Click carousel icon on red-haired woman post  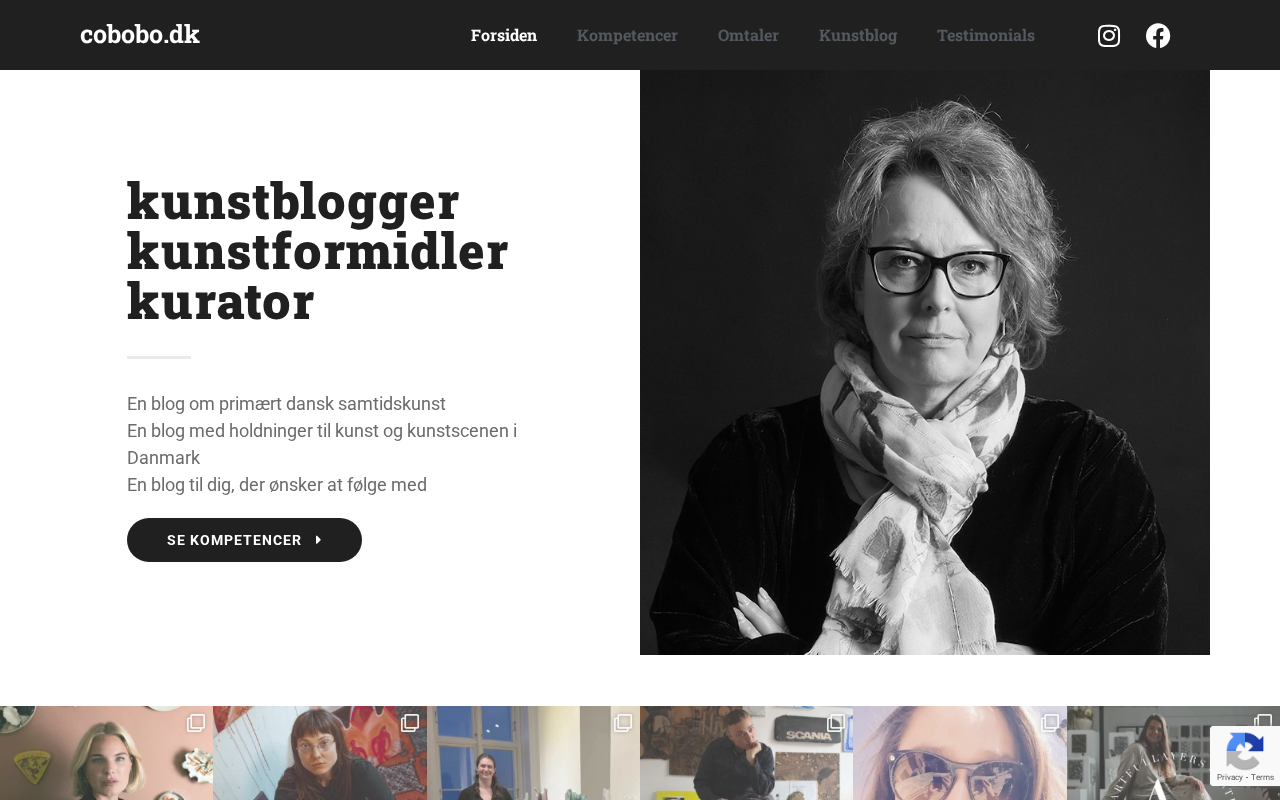410,723
